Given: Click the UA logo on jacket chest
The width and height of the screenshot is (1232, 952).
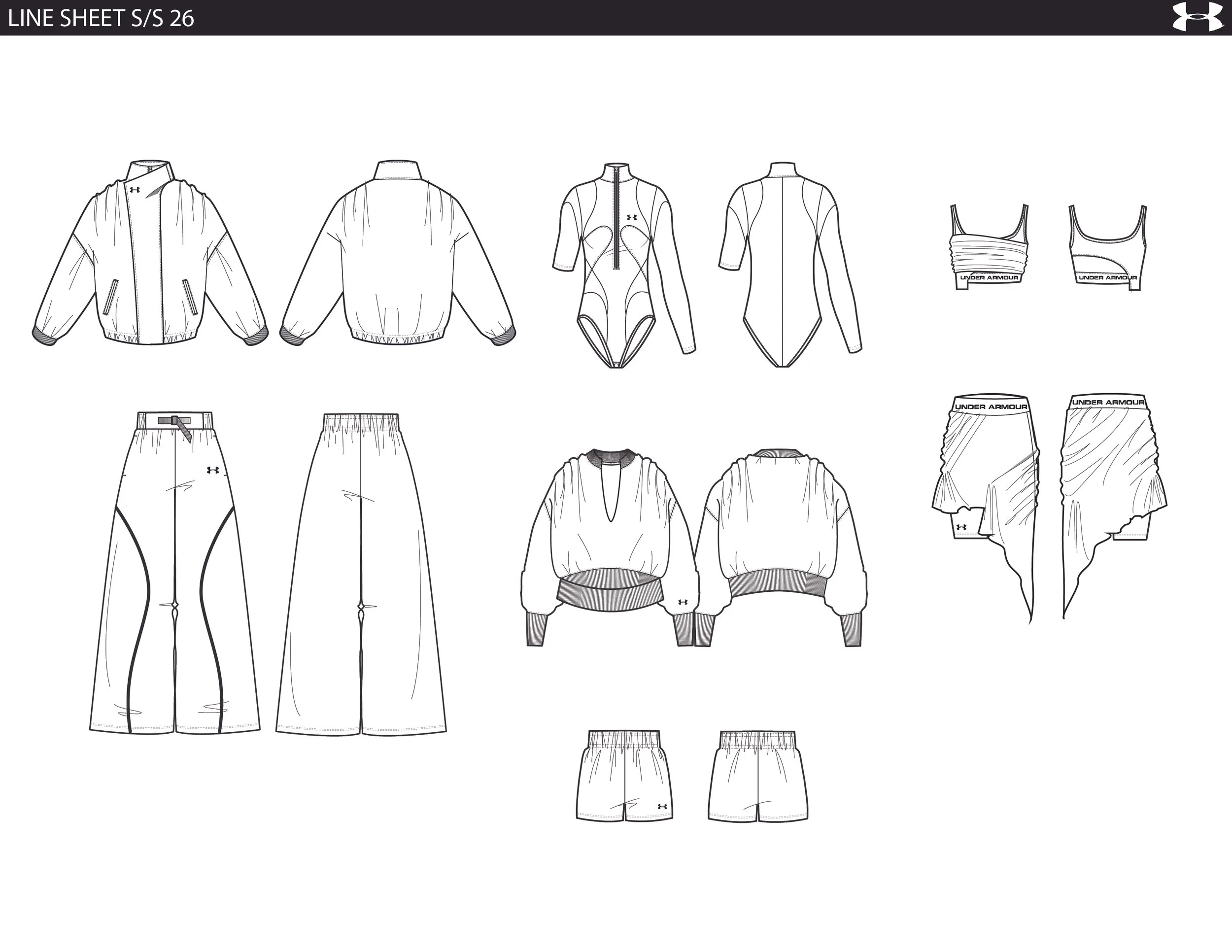Looking at the screenshot, I should [134, 190].
